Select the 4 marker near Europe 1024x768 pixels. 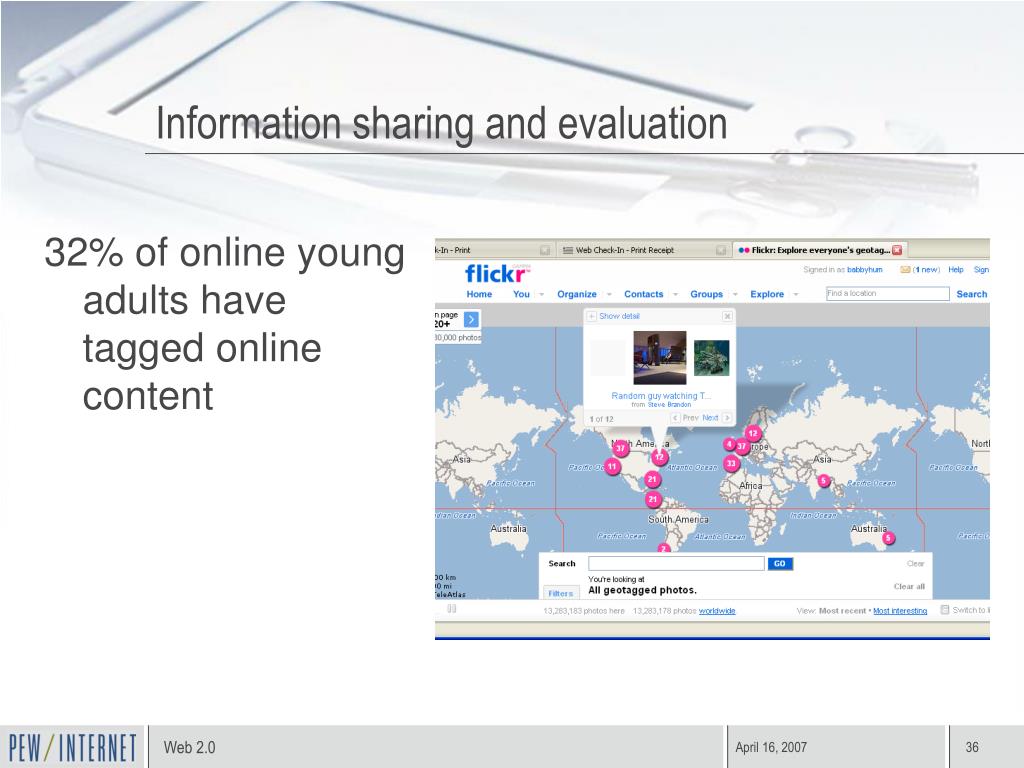tap(729, 444)
